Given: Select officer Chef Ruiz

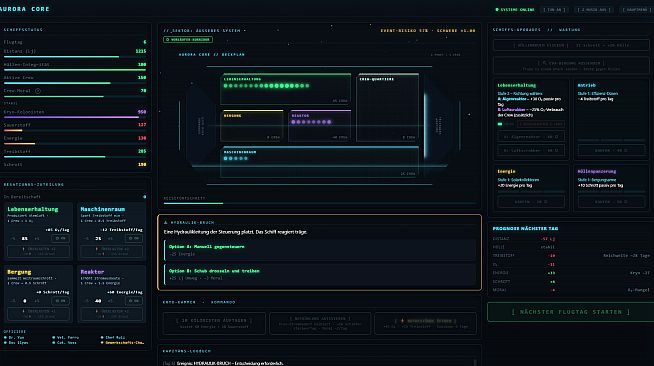Looking at the screenshot, I should point(113,337).
